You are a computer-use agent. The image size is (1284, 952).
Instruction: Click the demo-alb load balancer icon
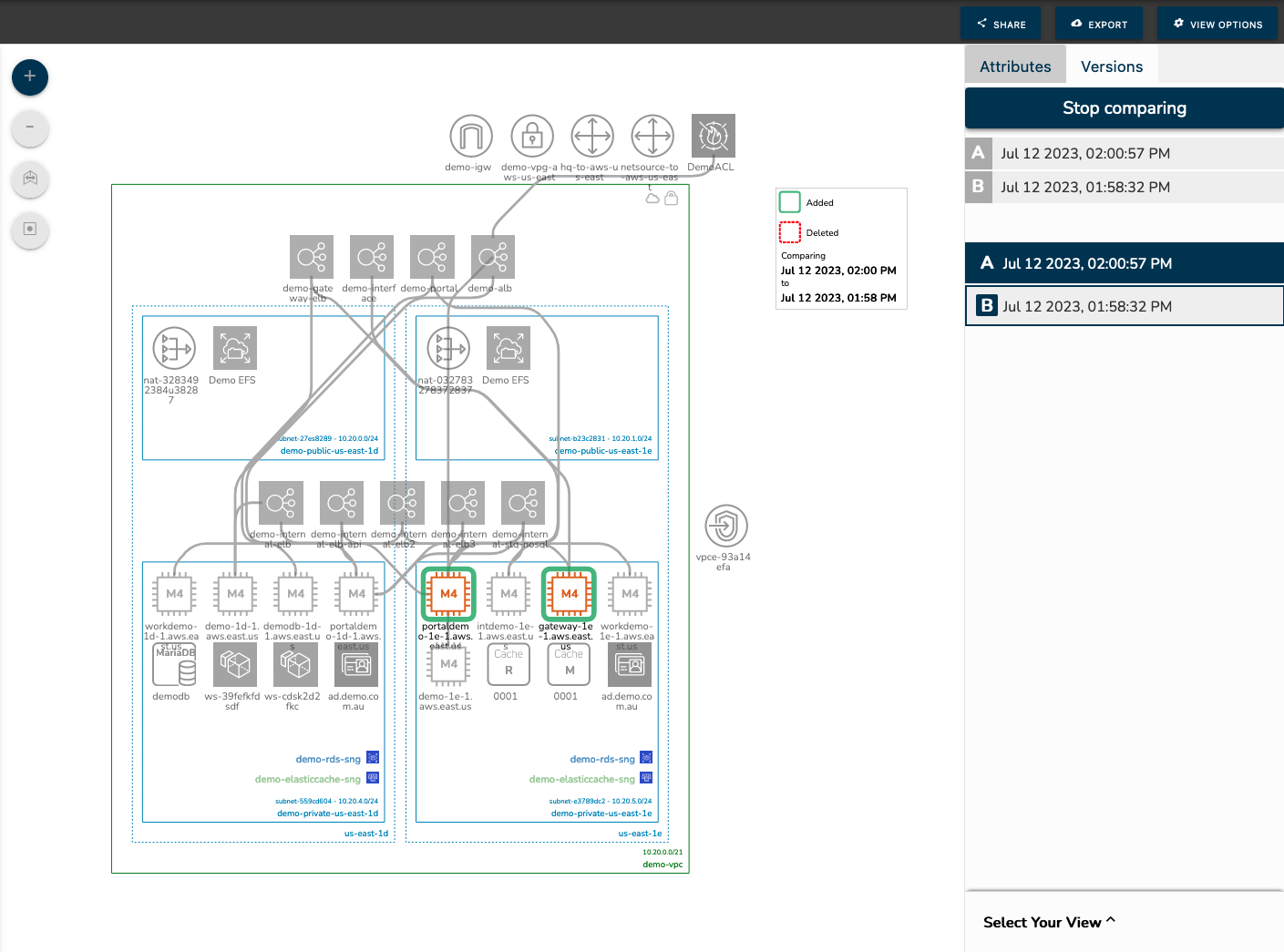(492, 256)
